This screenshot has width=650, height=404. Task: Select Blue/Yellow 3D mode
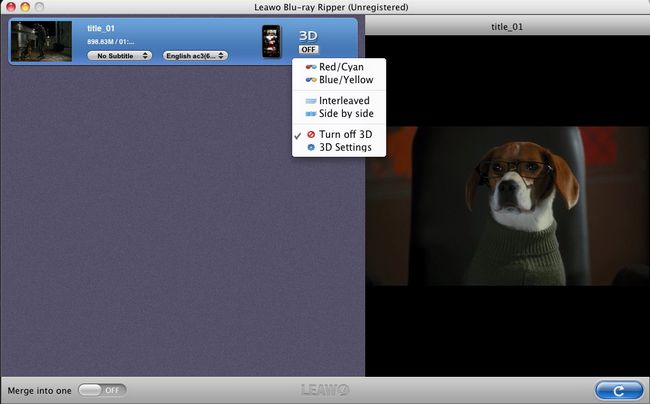339,80
